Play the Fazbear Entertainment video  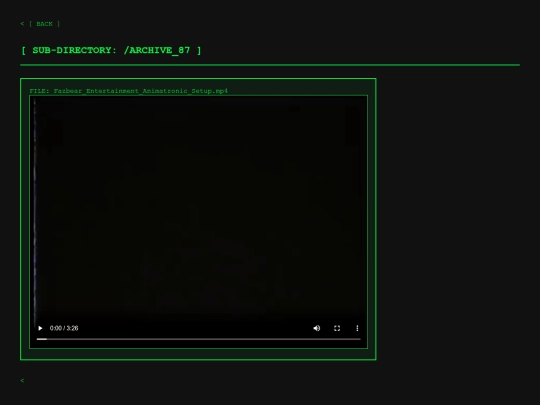(40, 328)
